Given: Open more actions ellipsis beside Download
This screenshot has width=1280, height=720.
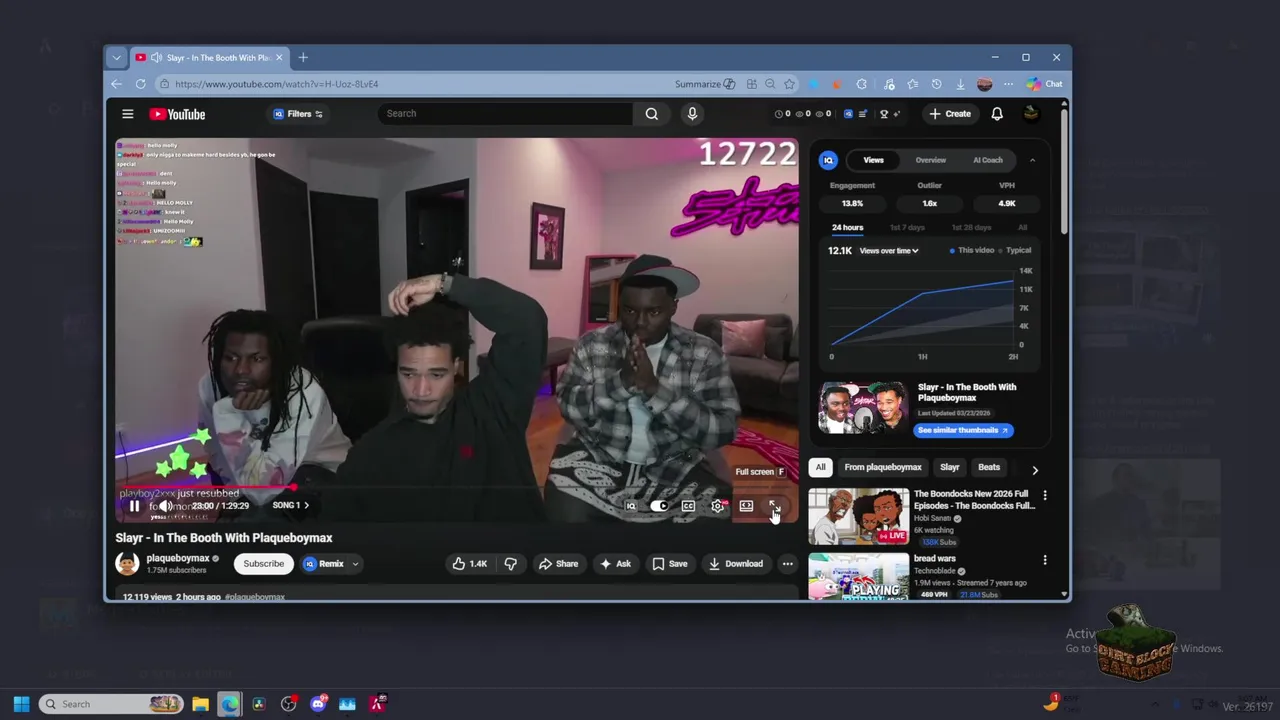Looking at the screenshot, I should click(787, 564).
